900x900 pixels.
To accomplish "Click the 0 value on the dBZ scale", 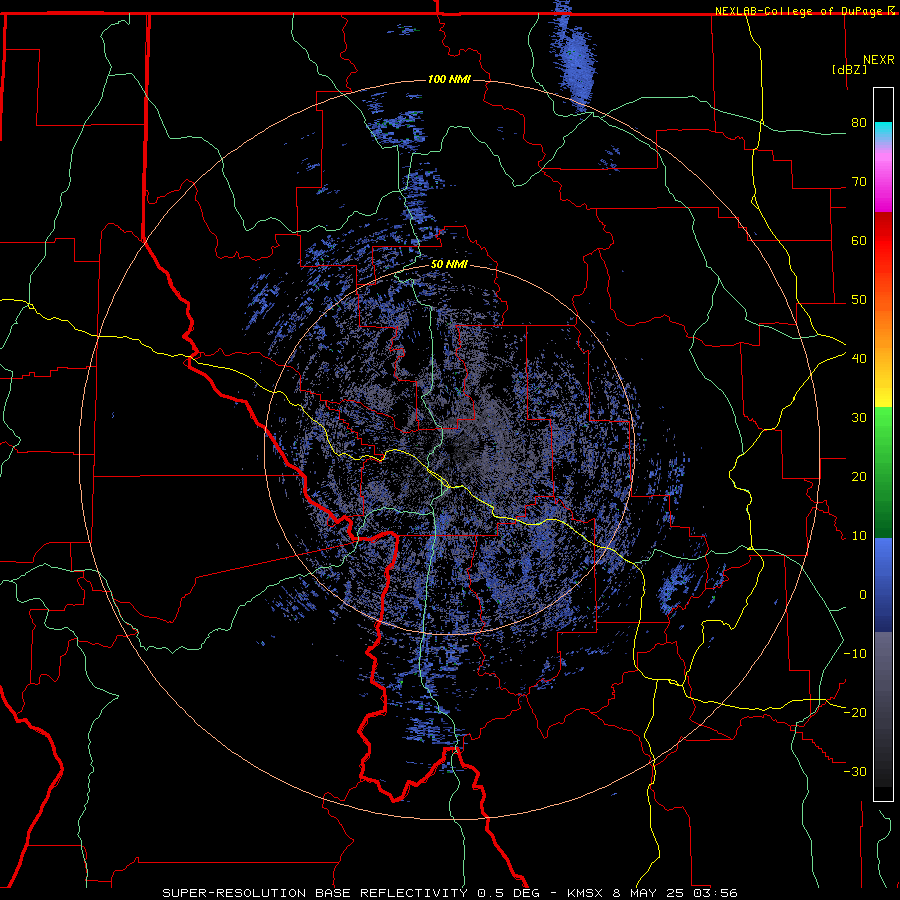I will (x=863, y=595).
